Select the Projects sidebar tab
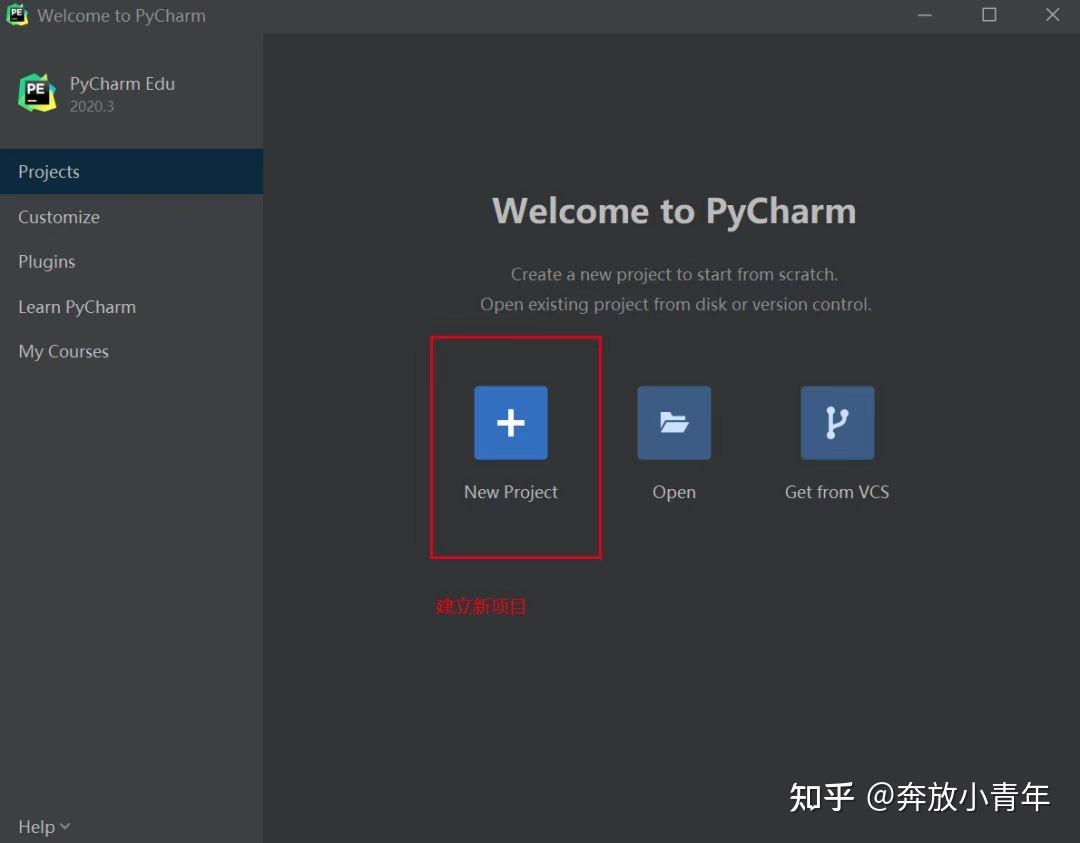 [48, 171]
